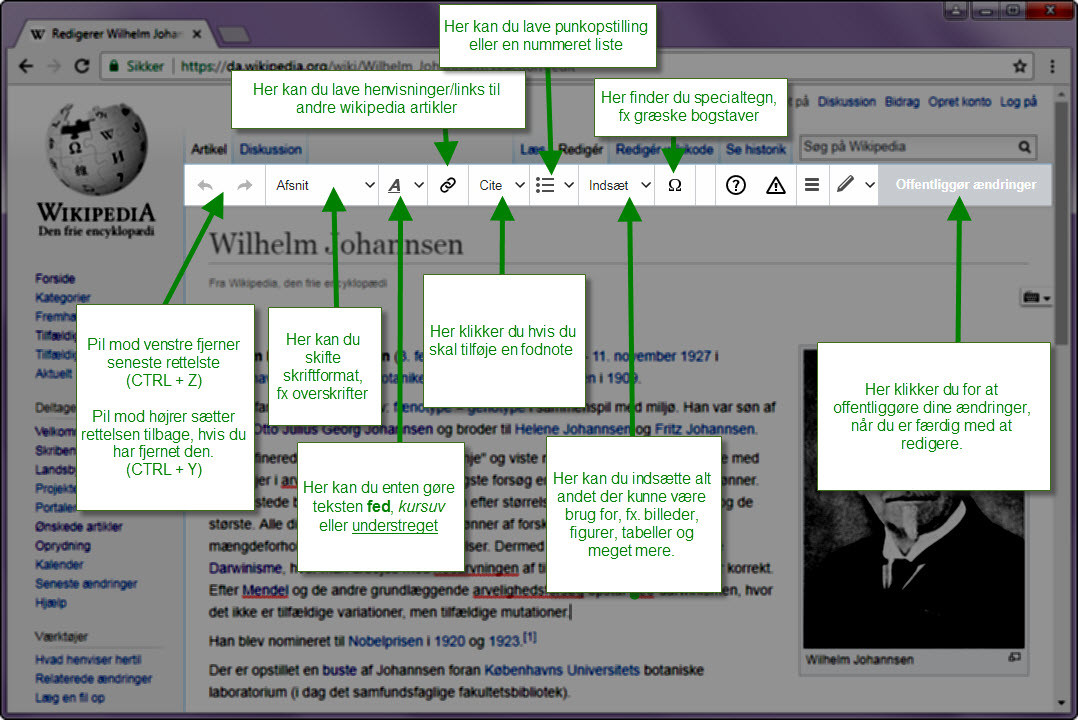Viewport: 1078px width, 720px height.
Task: Open the page options hamburger menu
Action: pyautogui.click(x=812, y=185)
